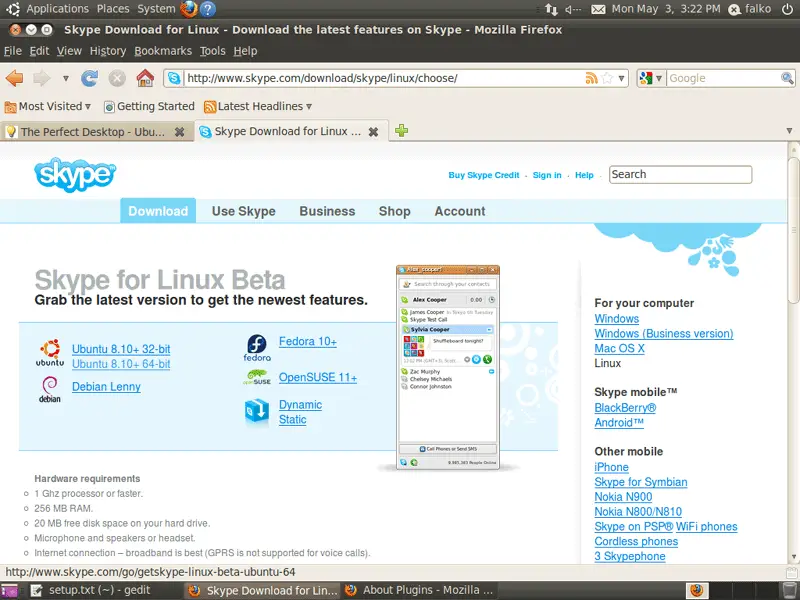Open the back/forward history dropdown arrow

click(66, 78)
